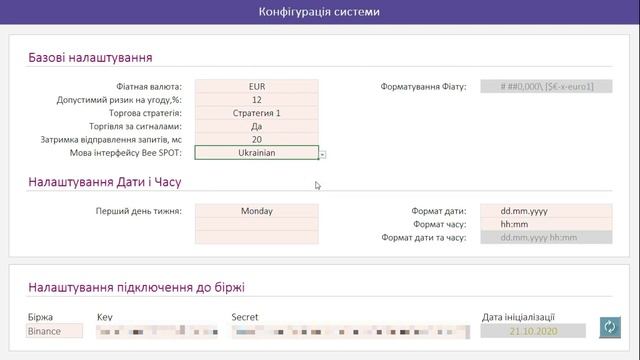Click the initialization date 21.10.2020
This screenshot has height=360, width=640.
click(x=533, y=331)
